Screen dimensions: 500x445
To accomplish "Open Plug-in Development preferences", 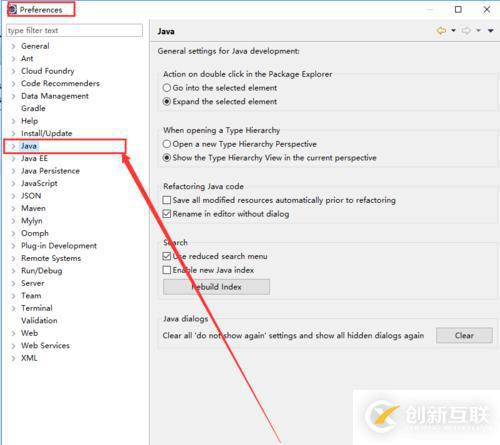I will pos(59,246).
